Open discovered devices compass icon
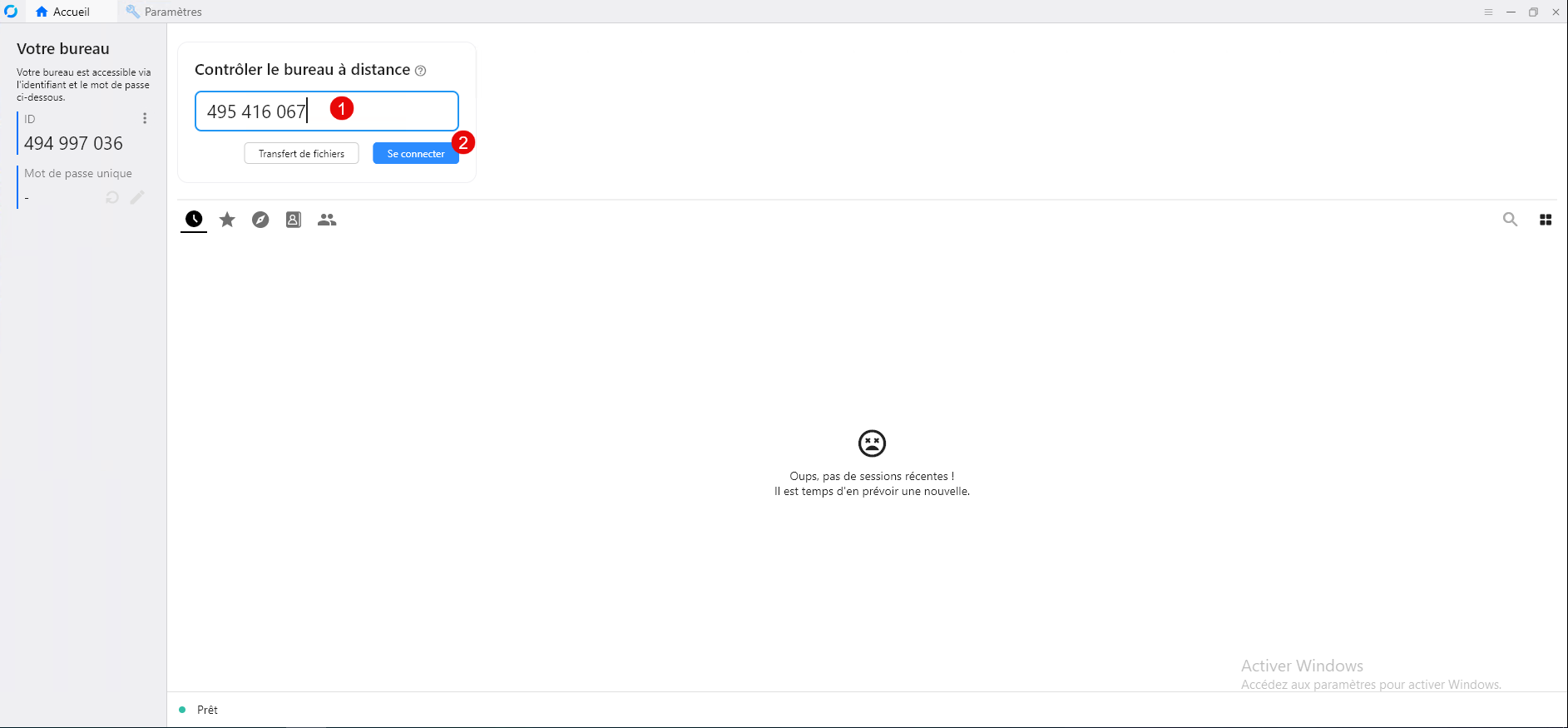 [260, 220]
